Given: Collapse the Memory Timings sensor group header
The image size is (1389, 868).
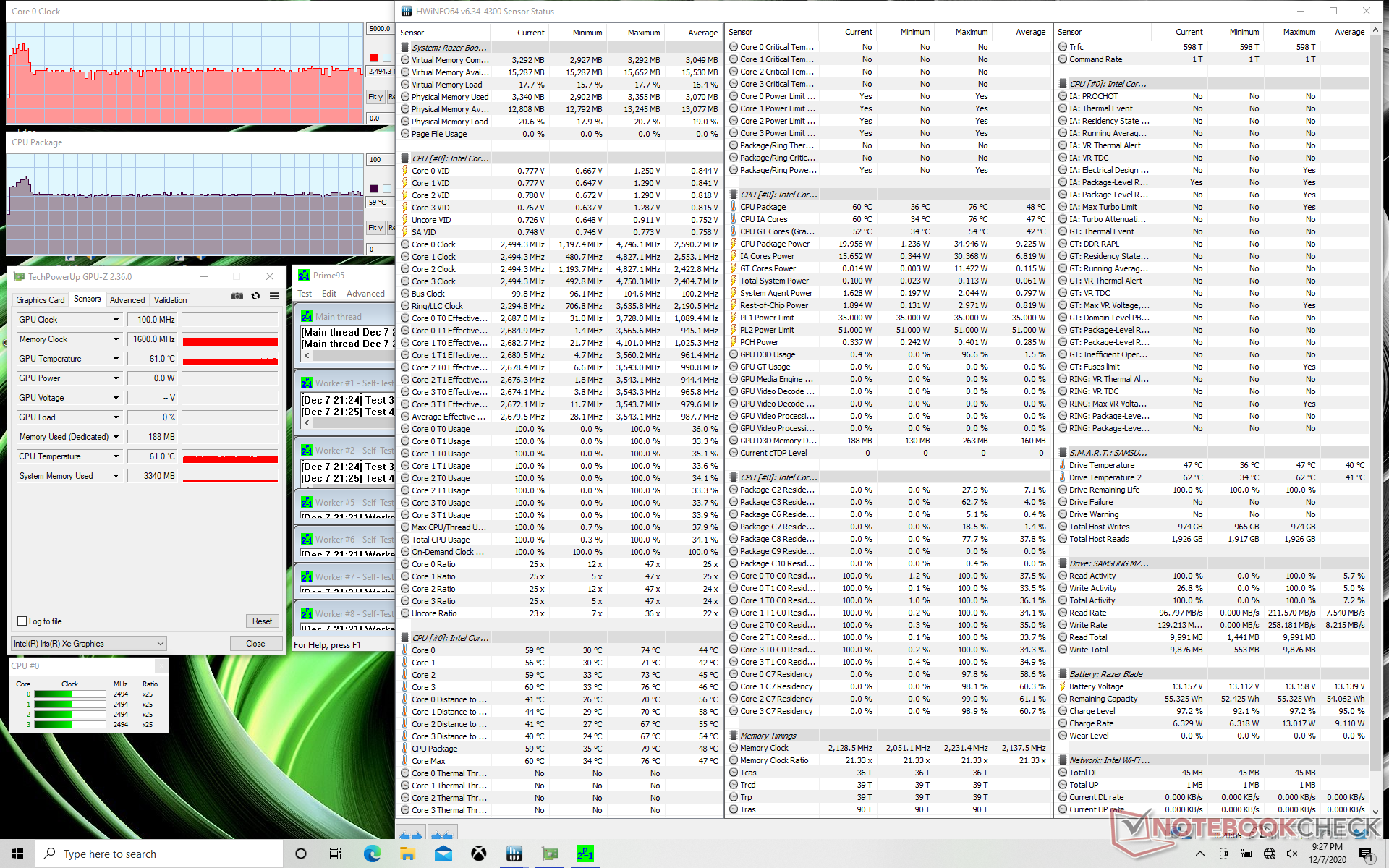Looking at the screenshot, I should [x=888, y=736].
